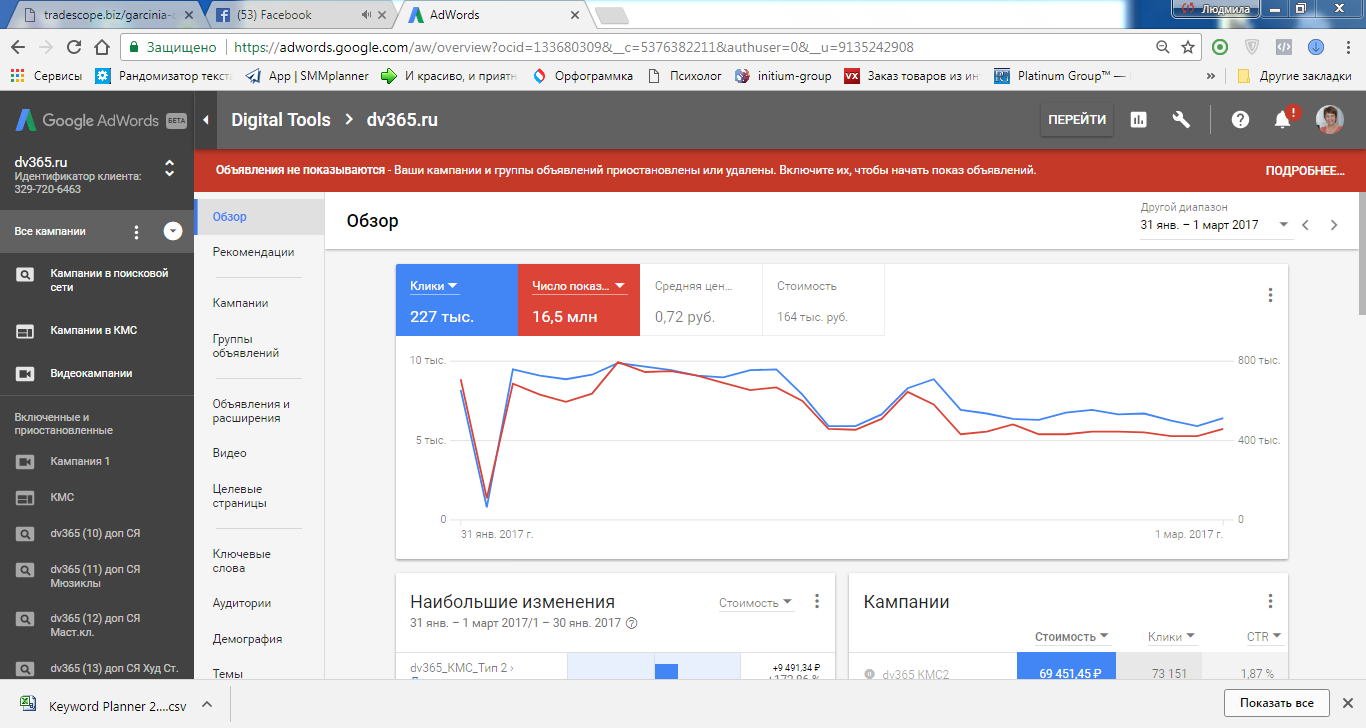This screenshot has width=1366, height=728.
Task: Click ПОДРОБНЕЕ in the red alert bar
Action: 1305,171
